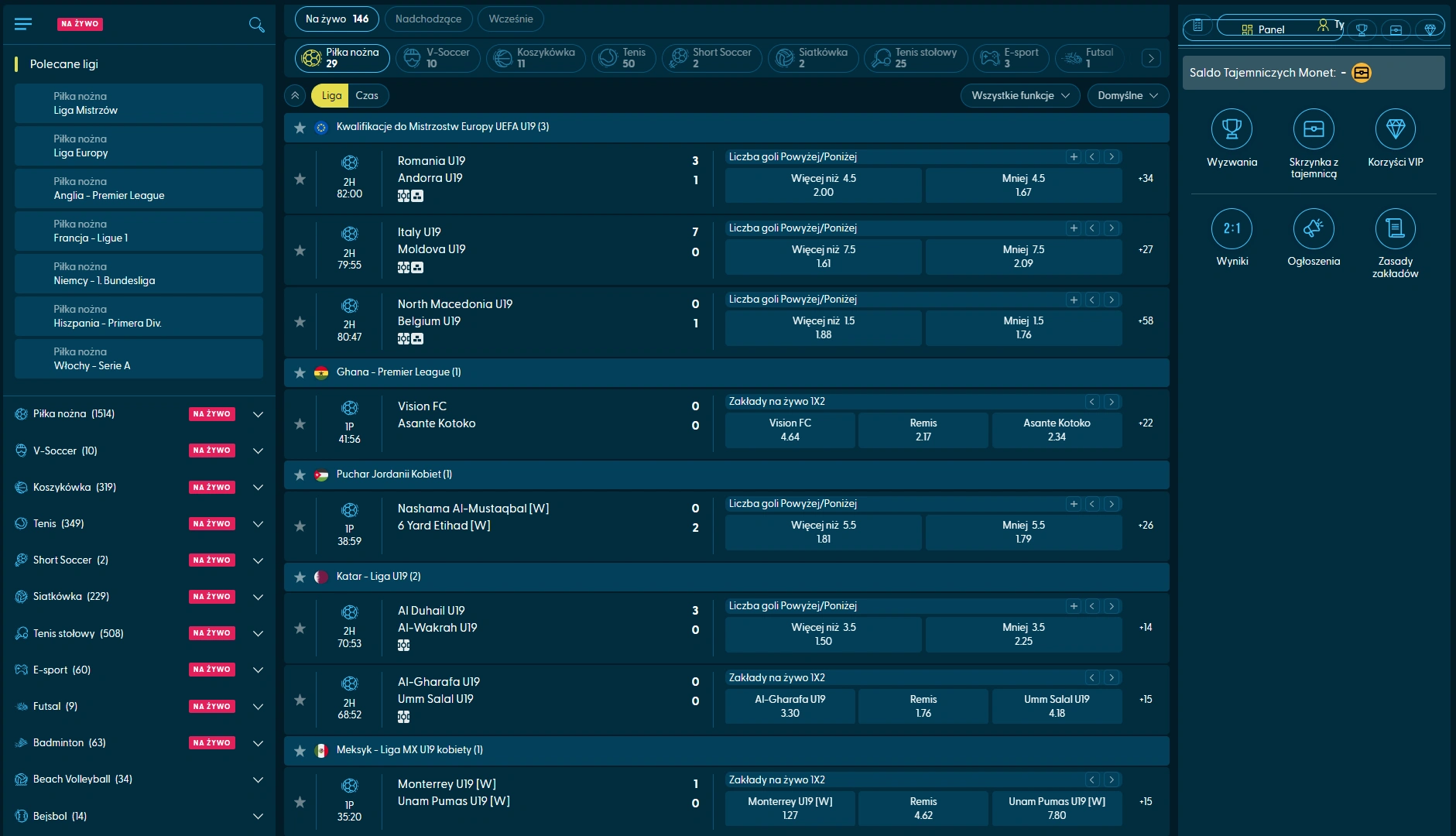Open Ogłoszenia announcements icon
1456x836 pixels.
(x=1314, y=228)
